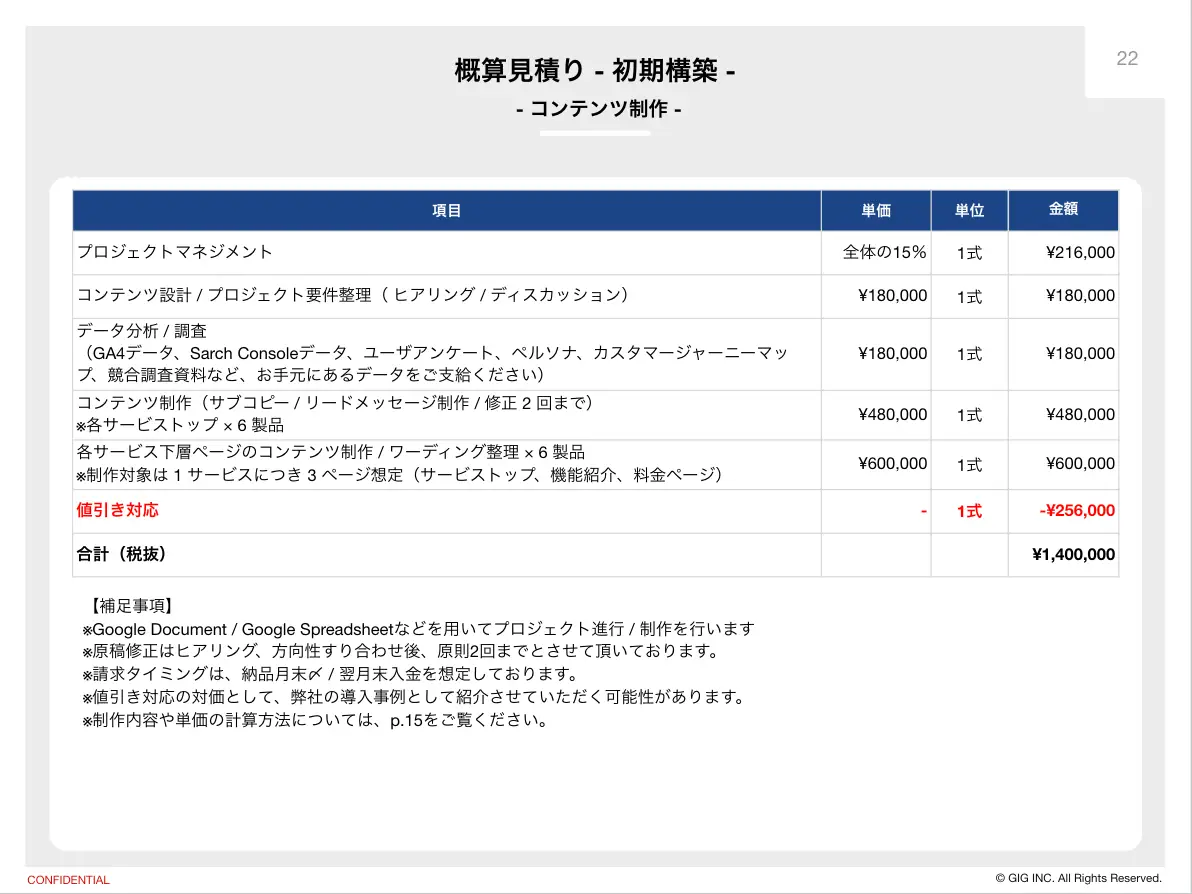The image size is (1192, 894).
Task: Click the 請求タイミングは note line
Action: pos(331,674)
